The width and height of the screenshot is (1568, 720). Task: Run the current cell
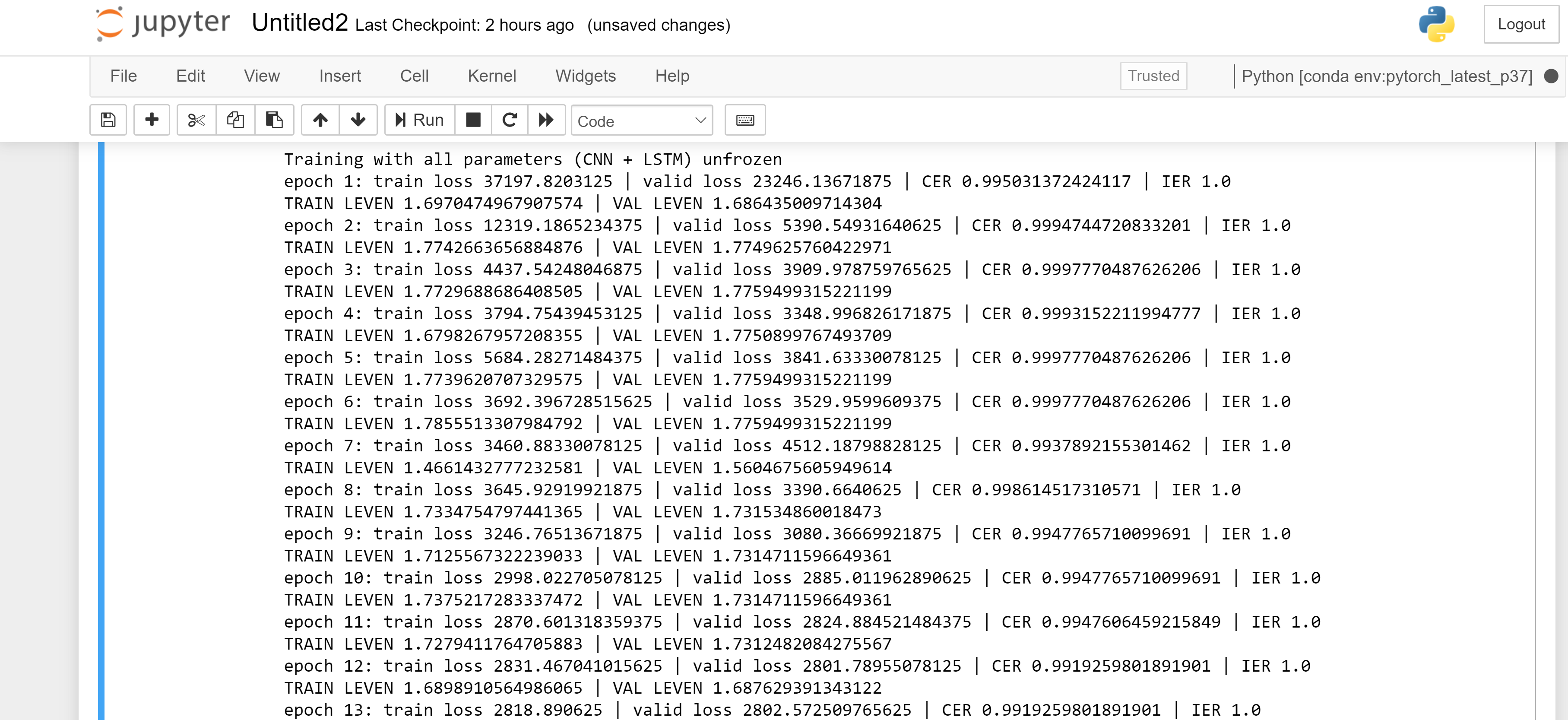(418, 120)
